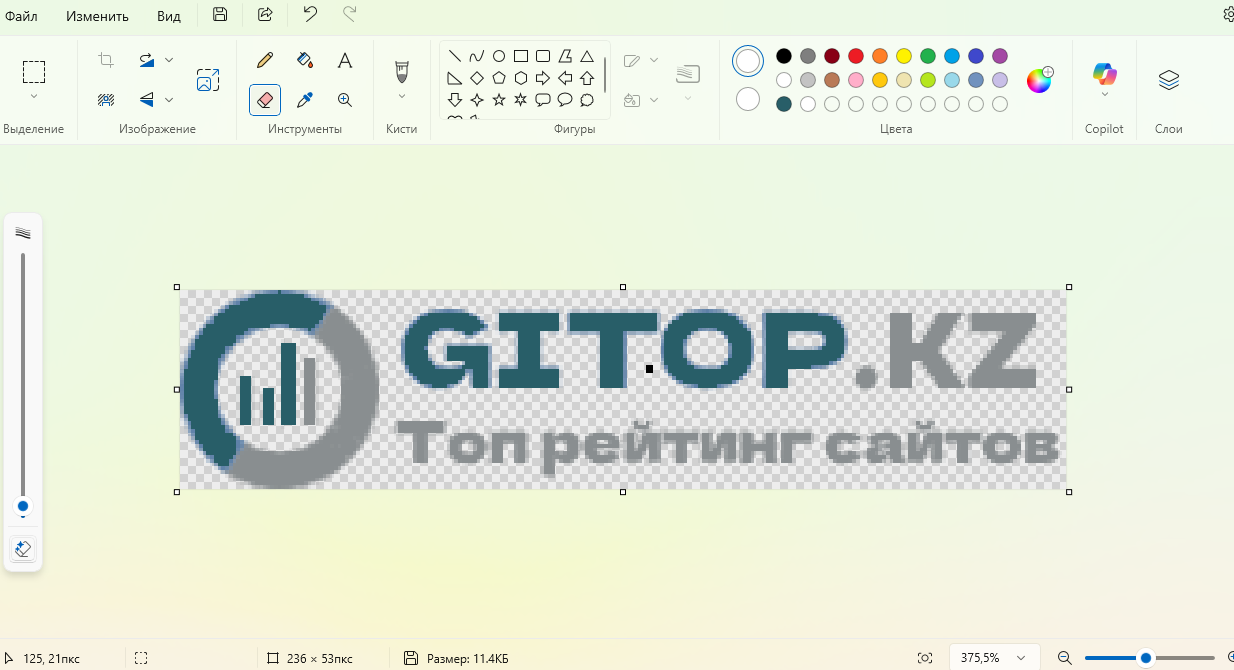
Task: Click the Undo arrow
Action: (310, 15)
